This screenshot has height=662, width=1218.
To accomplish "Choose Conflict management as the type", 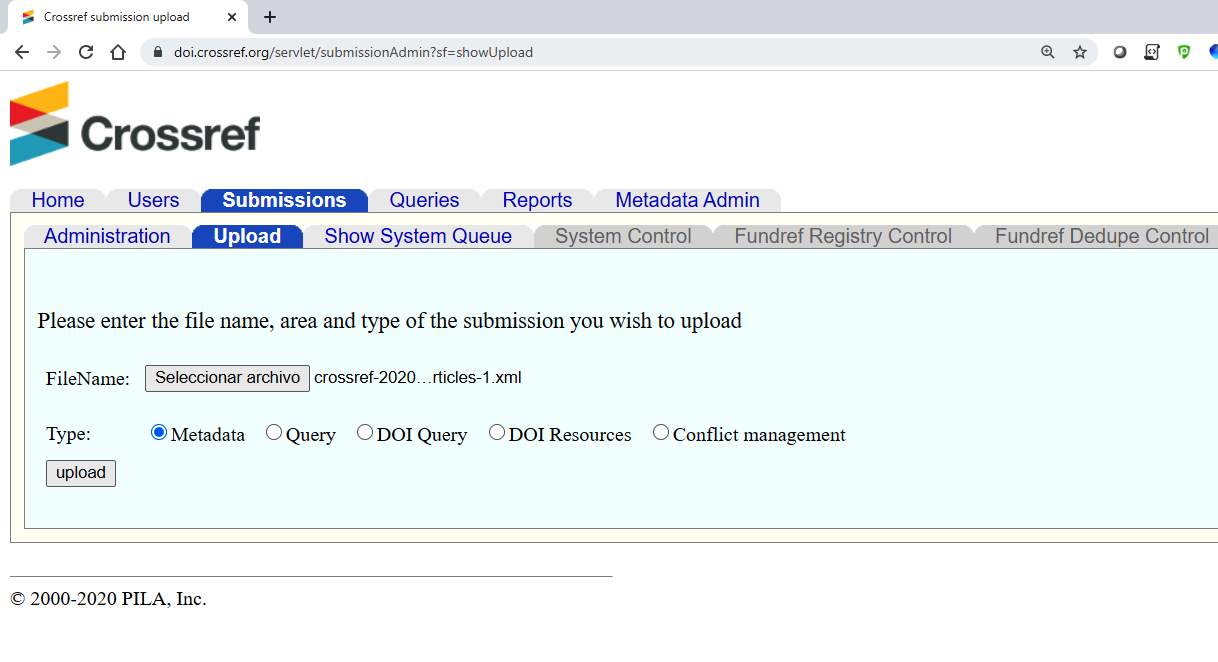I will click(x=660, y=431).
